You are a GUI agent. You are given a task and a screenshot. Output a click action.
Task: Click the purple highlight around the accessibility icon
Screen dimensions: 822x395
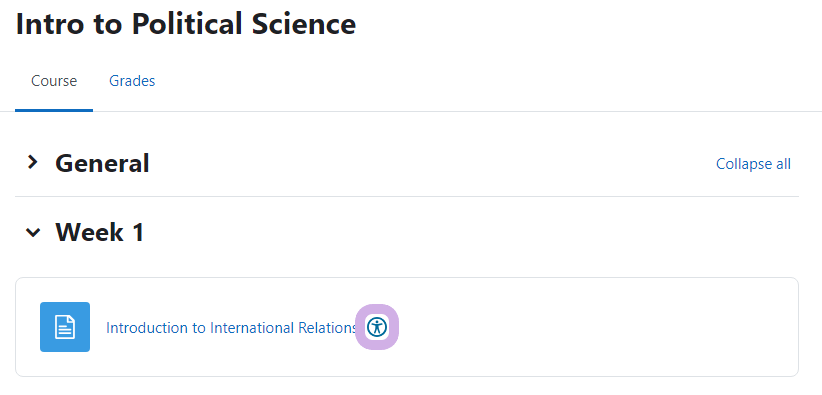coord(377,327)
